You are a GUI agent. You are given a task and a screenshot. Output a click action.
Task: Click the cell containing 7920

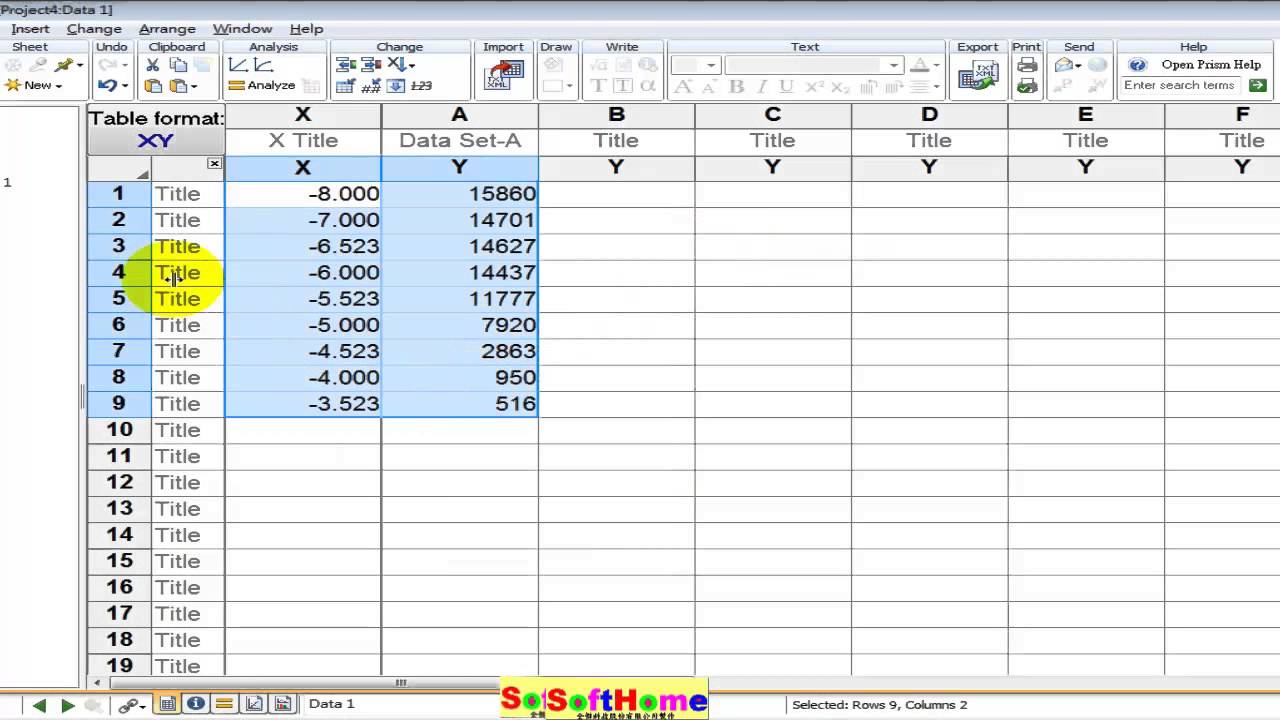coord(460,325)
